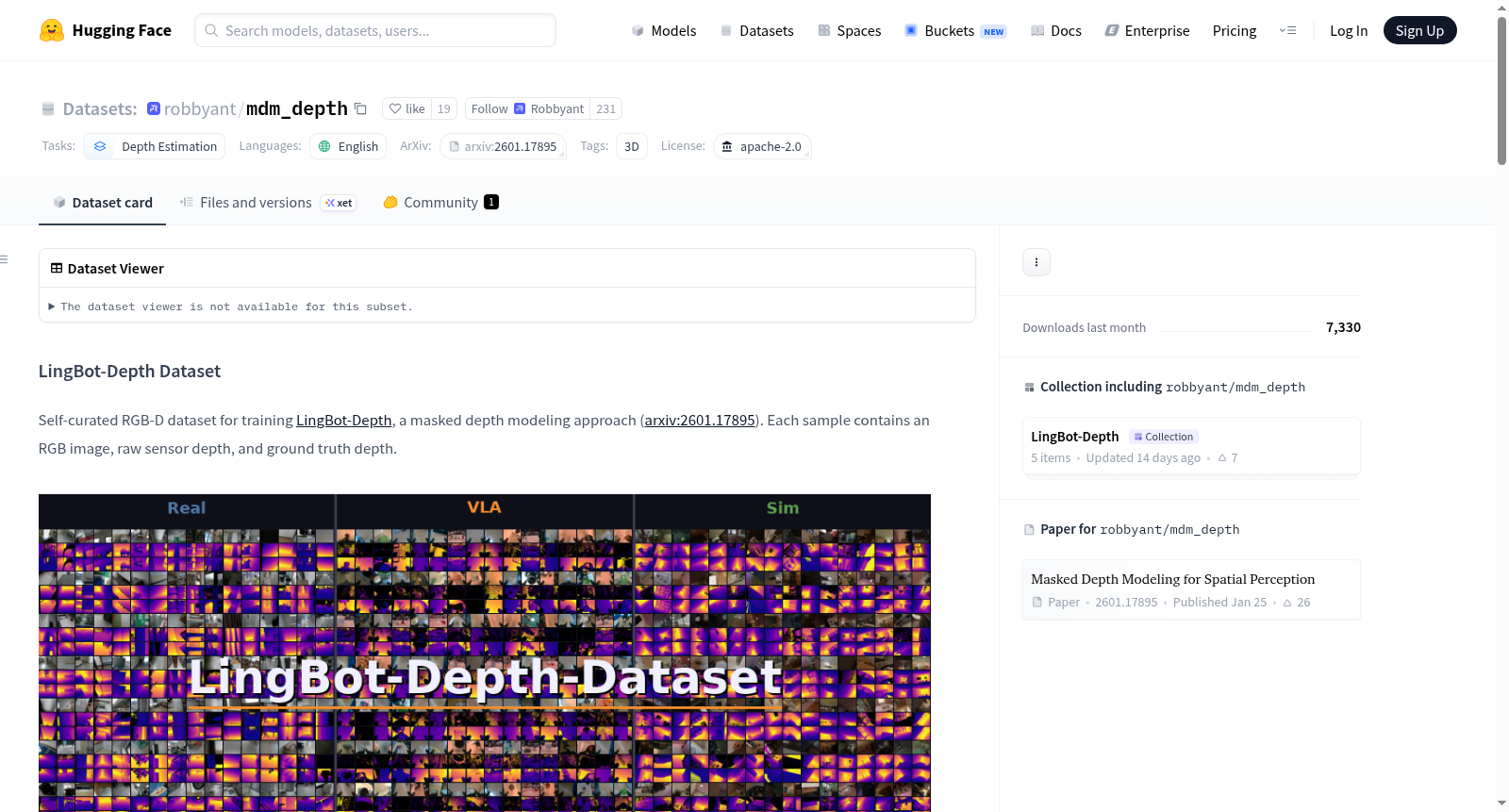Click the downloads count 7,330

1343,327
